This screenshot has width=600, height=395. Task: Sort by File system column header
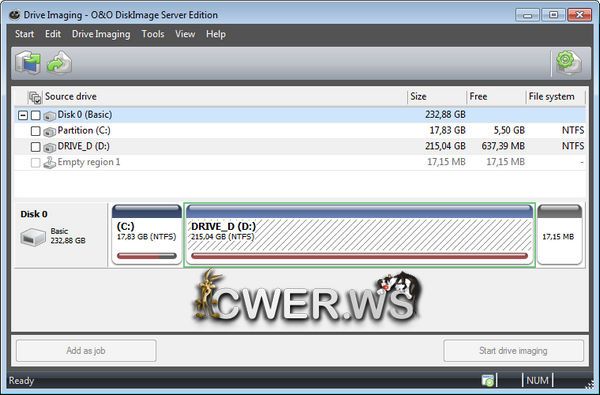[x=556, y=96]
